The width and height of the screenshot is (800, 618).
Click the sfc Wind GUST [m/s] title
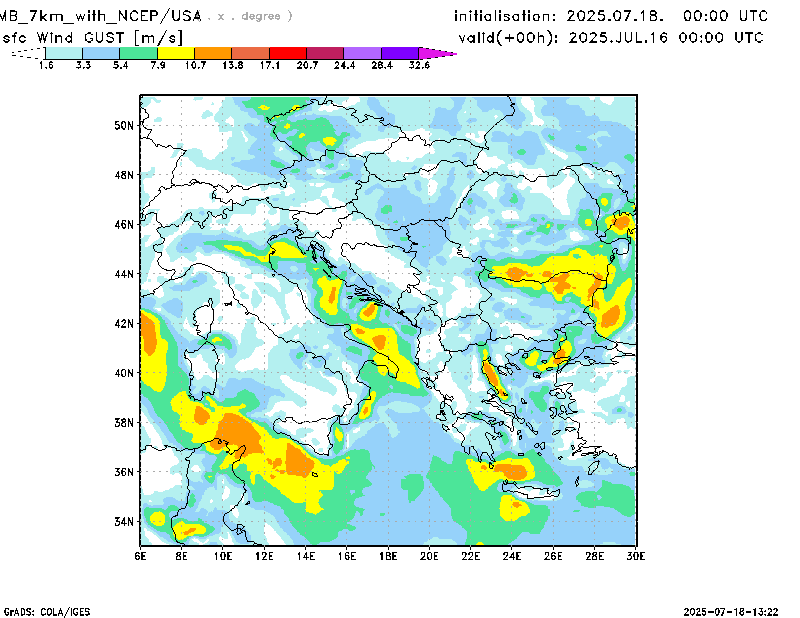pyautogui.click(x=92, y=38)
